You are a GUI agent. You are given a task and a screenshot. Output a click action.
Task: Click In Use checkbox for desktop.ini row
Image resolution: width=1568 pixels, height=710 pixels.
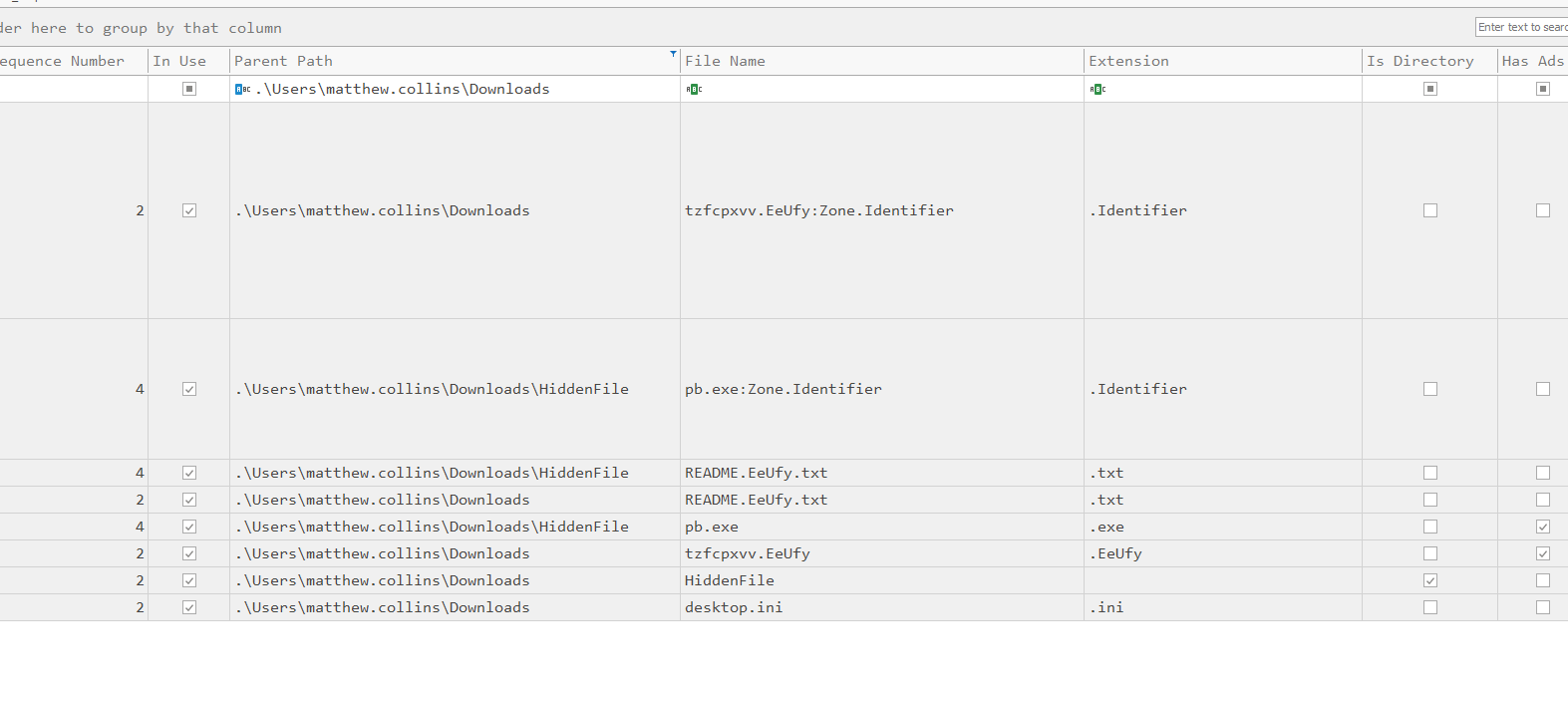pos(189,607)
